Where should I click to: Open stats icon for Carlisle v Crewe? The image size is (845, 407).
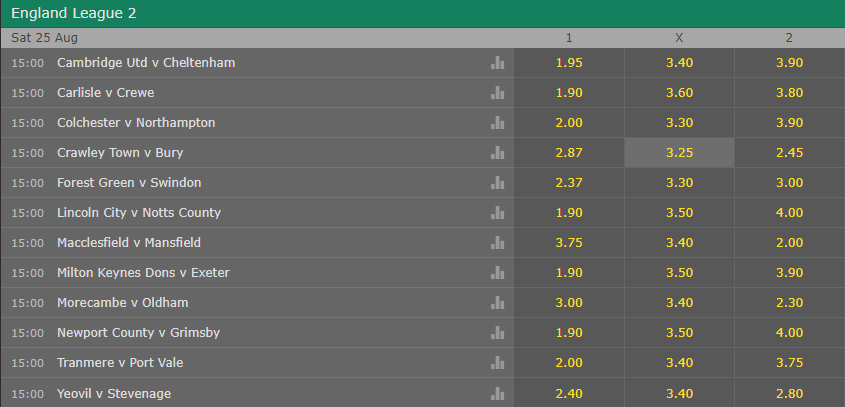(x=497, y=93)
